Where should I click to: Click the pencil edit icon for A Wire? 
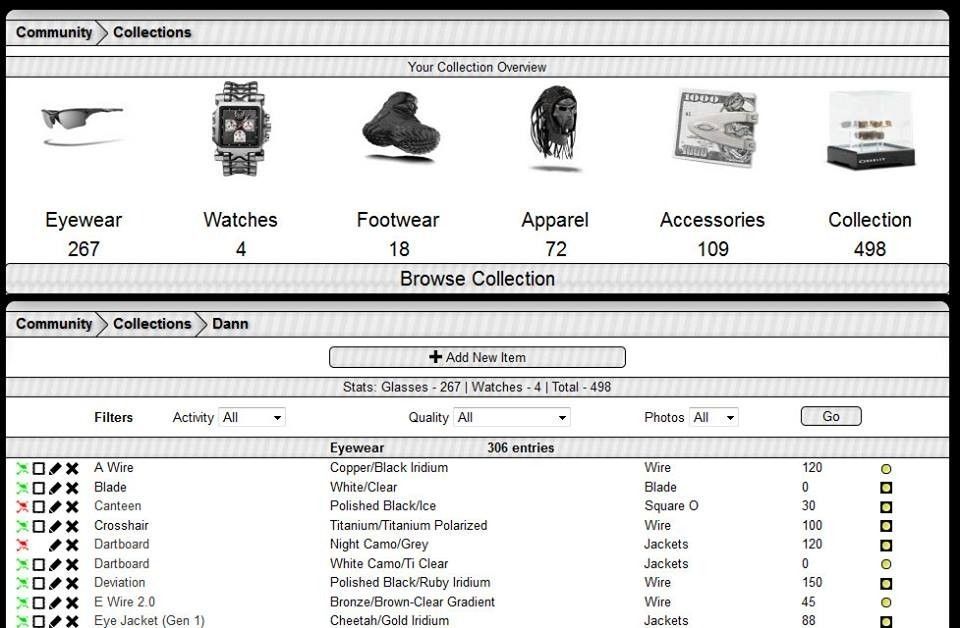click(56, 468)
